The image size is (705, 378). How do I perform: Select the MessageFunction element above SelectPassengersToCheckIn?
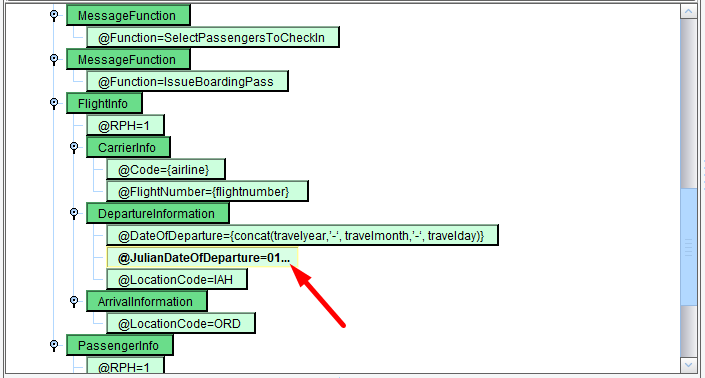pos(128,15)
